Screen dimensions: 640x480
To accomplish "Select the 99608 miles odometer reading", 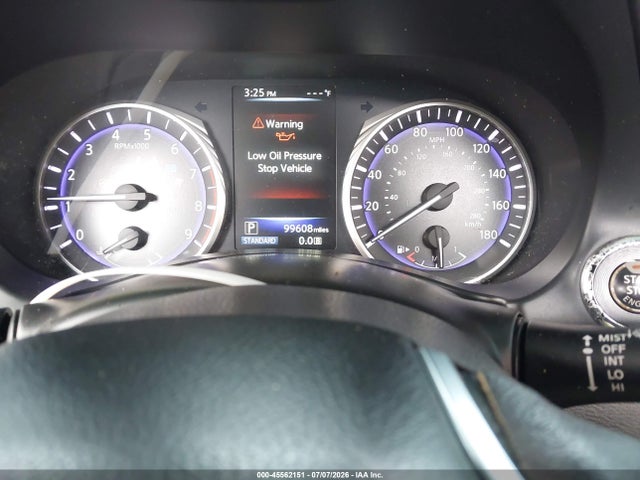I will (x=306, y=229).
